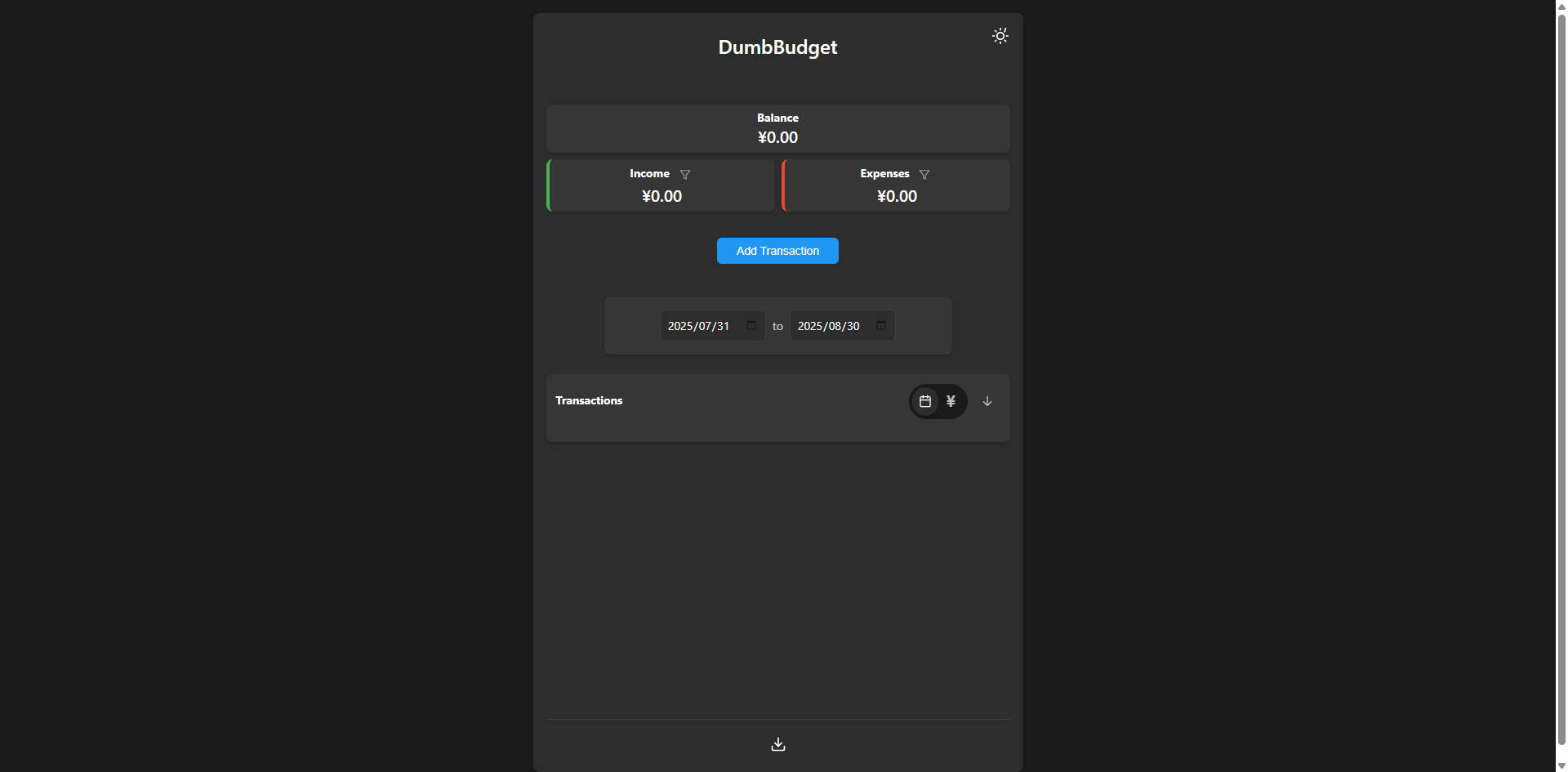Viewport: 1568px width, 772px height.
Task: Sort transactions by date calendar icon
Action: tap(925, 401)
